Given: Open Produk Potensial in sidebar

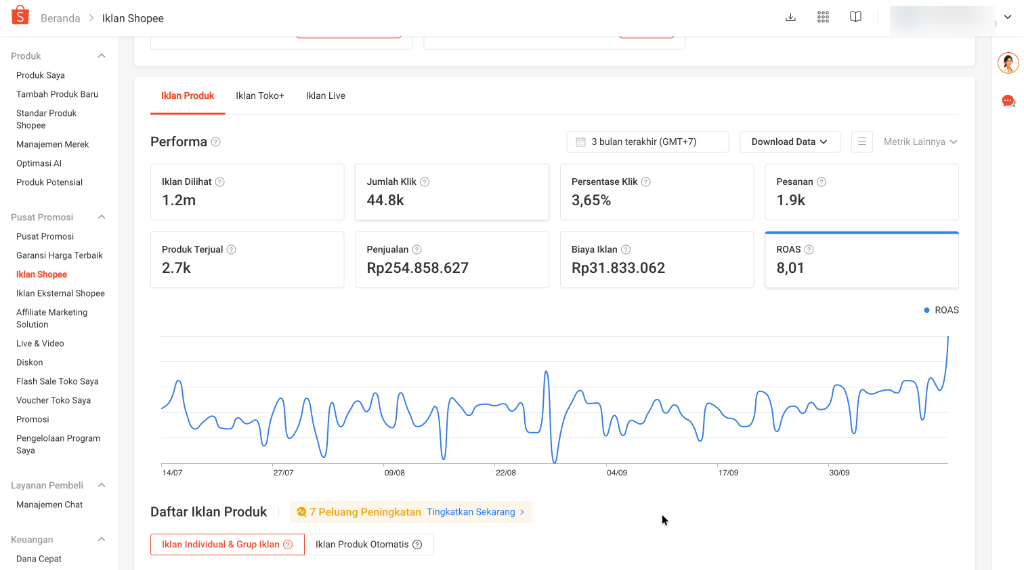Looking at the screenshot, I should 50,183.
